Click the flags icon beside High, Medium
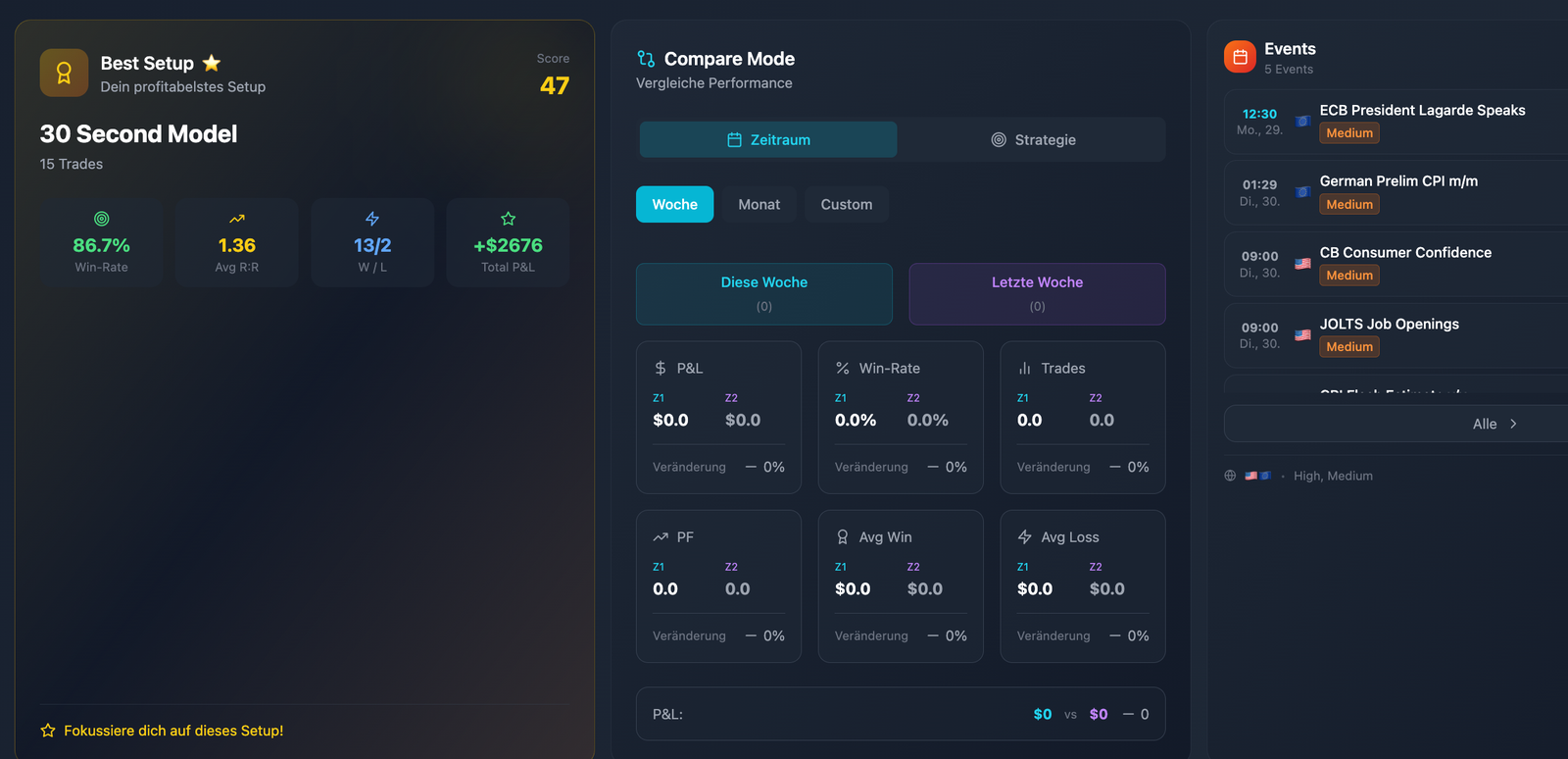The image size is (1568, 759). [1257, 476]
